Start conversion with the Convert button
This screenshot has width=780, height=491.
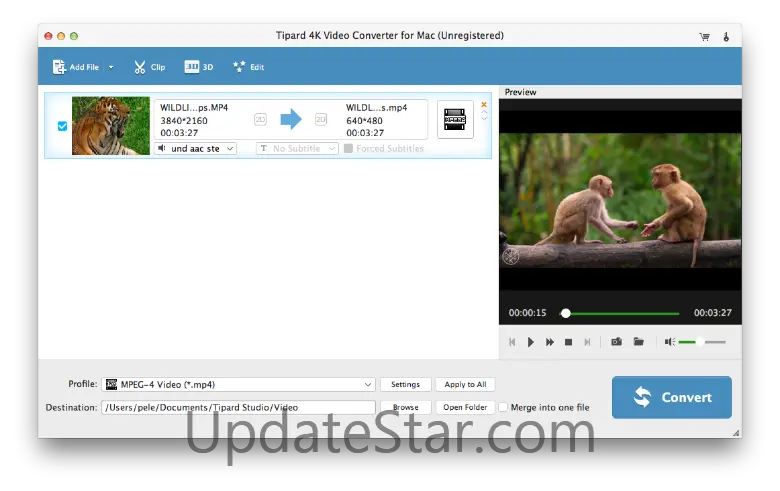tap(672, 397)
